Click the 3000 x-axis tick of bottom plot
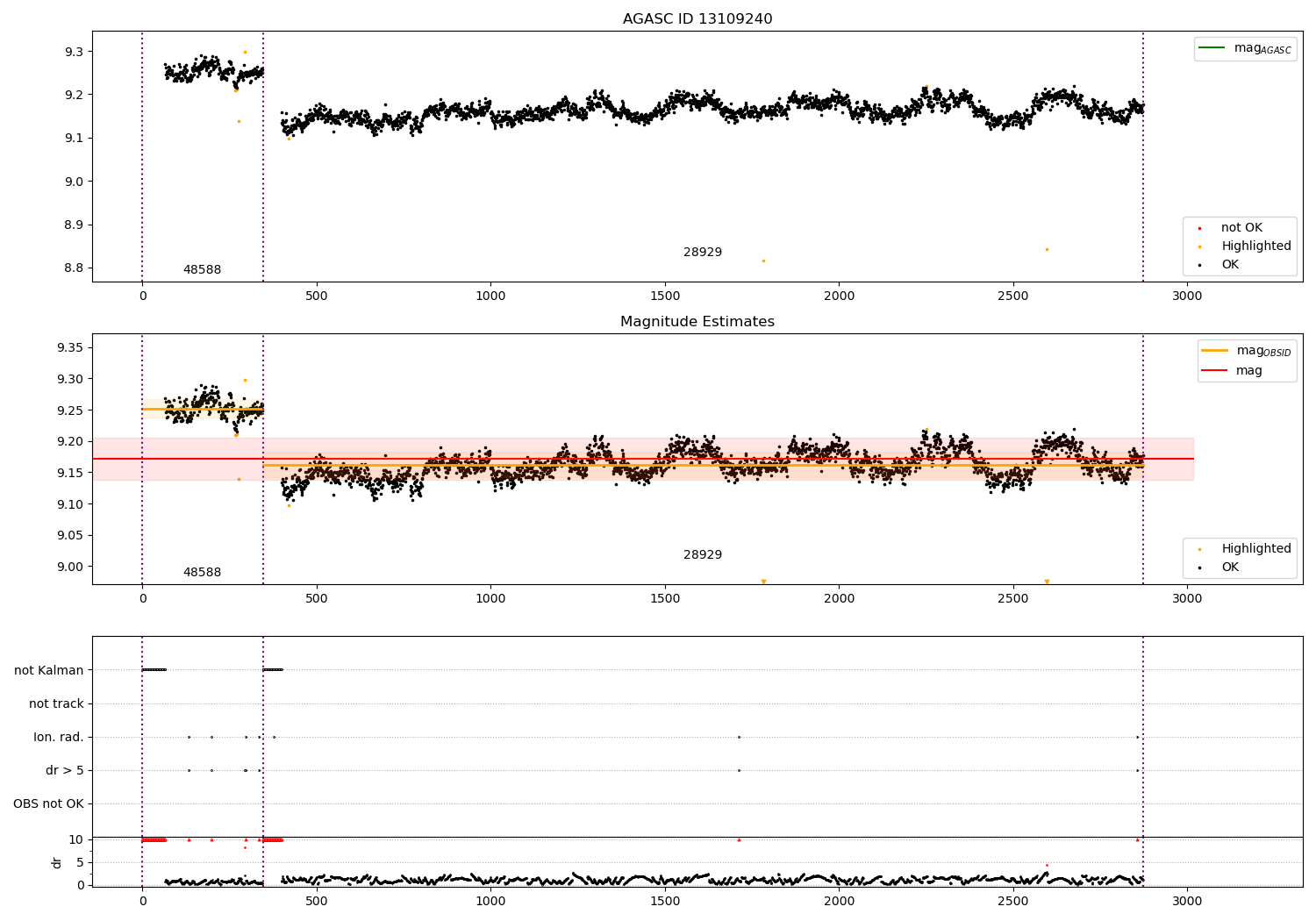This screenshot has height=921, width=1316. coord(1187,901)
